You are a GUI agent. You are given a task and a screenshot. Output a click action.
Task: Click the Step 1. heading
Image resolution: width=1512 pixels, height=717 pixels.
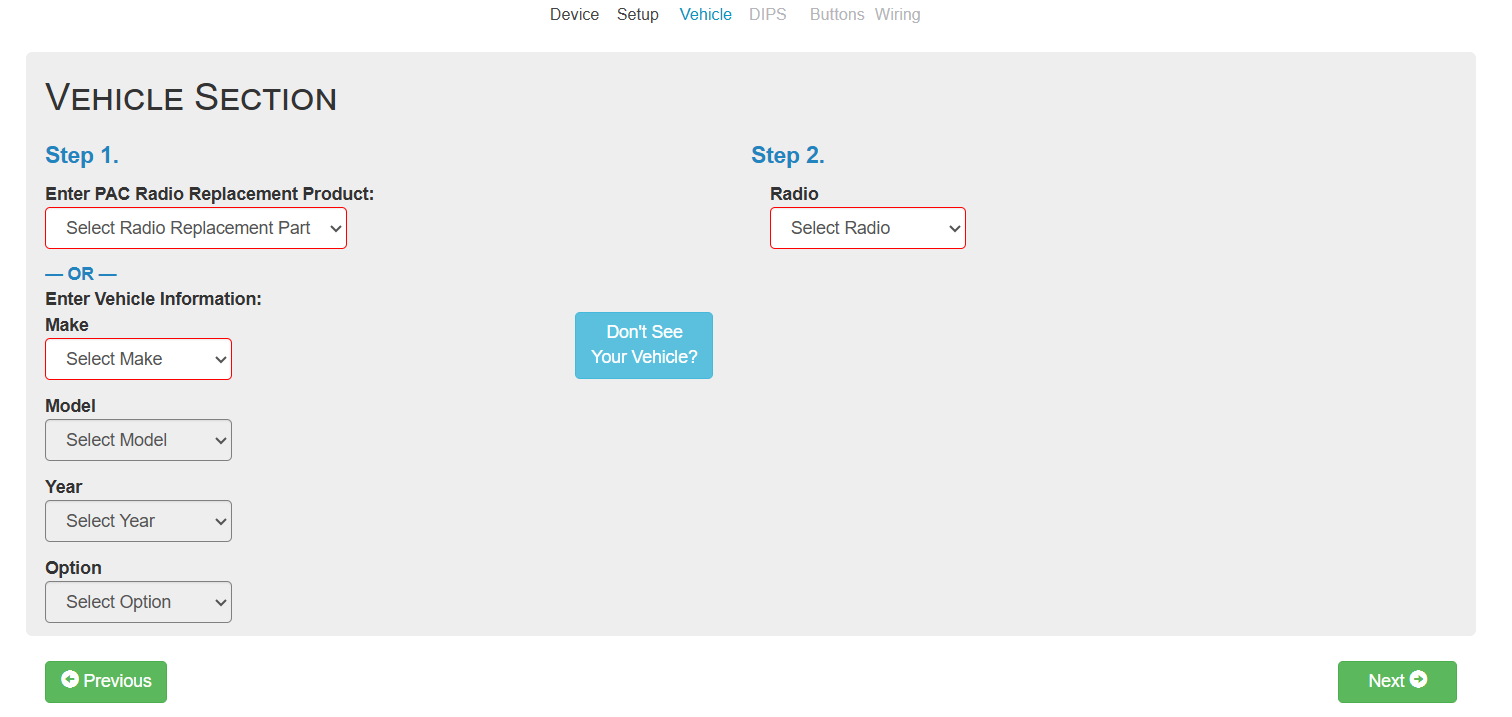pyautogui.click(x=82, y=155)
